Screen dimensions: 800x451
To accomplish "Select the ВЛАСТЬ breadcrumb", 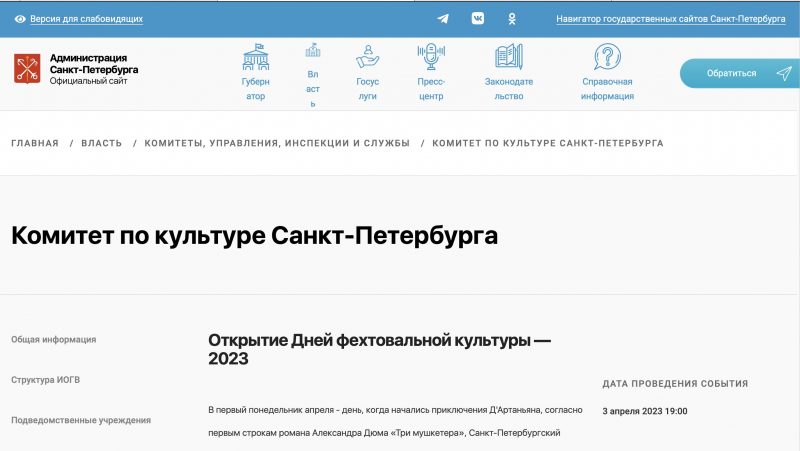I will tap(101, 143).
